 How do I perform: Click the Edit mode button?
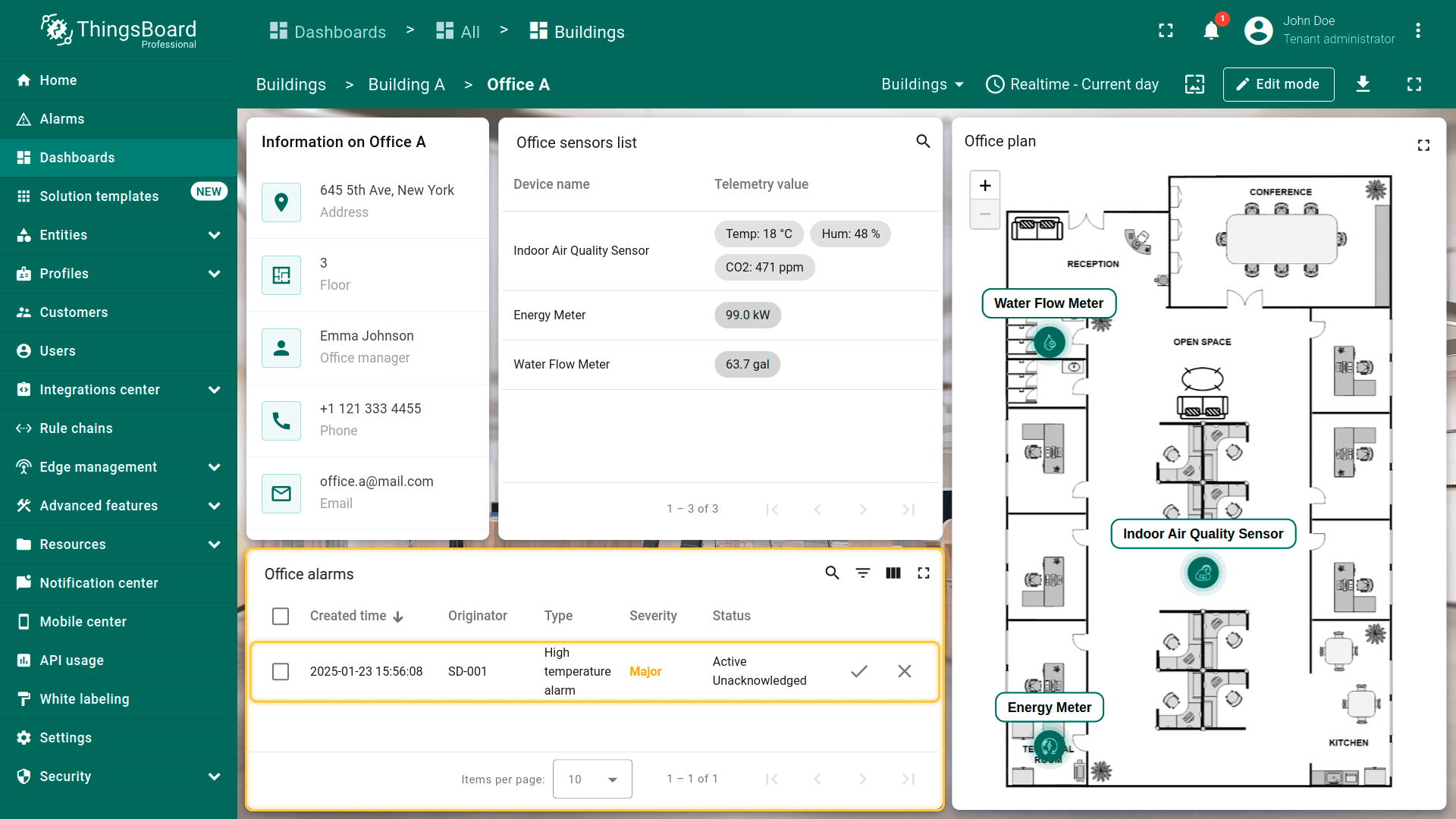[1278, 84]
